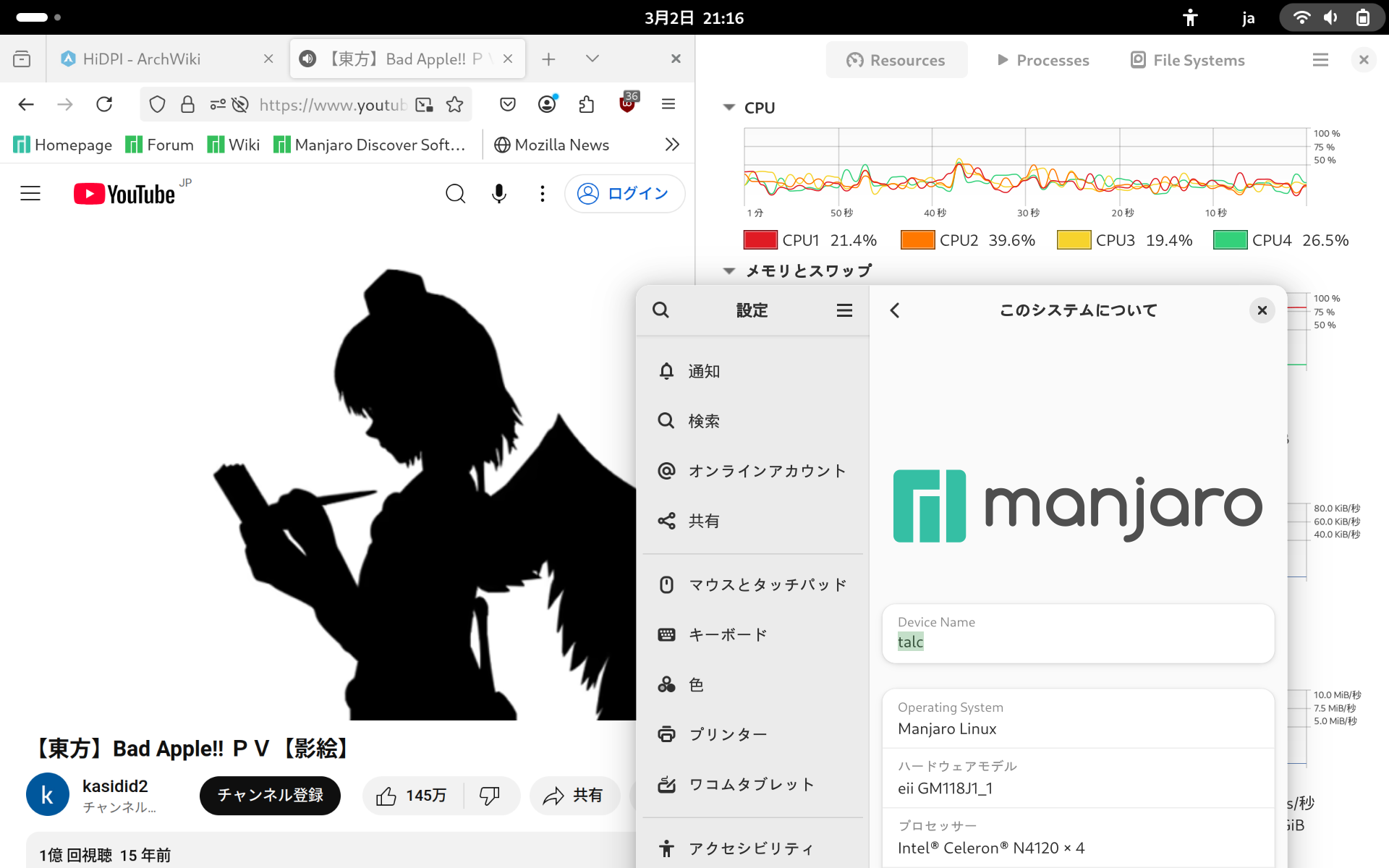
Task: Switch to the Processes tab
Action: click(x=1042, y=60)
